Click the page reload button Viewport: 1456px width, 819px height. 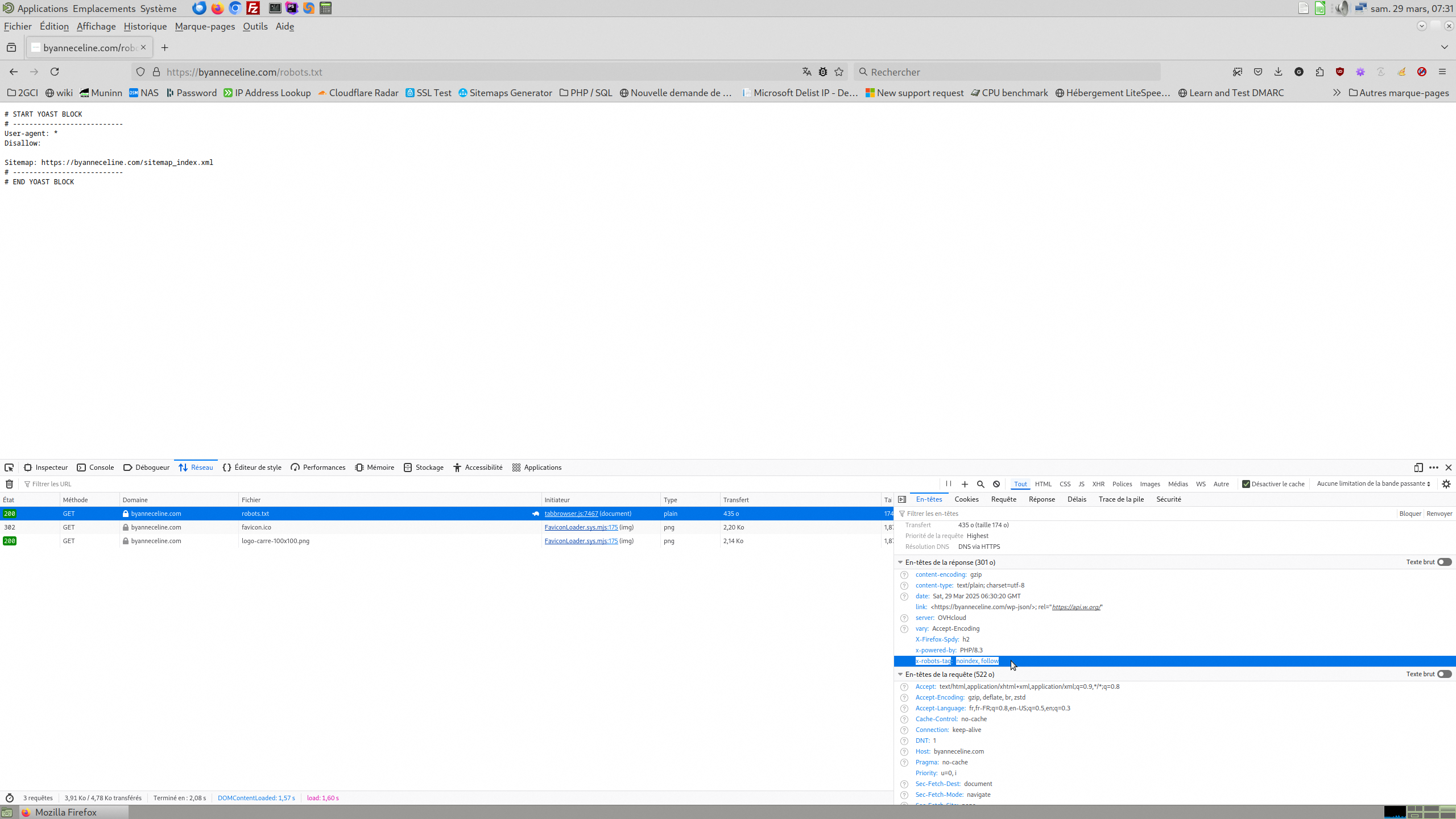55,72
